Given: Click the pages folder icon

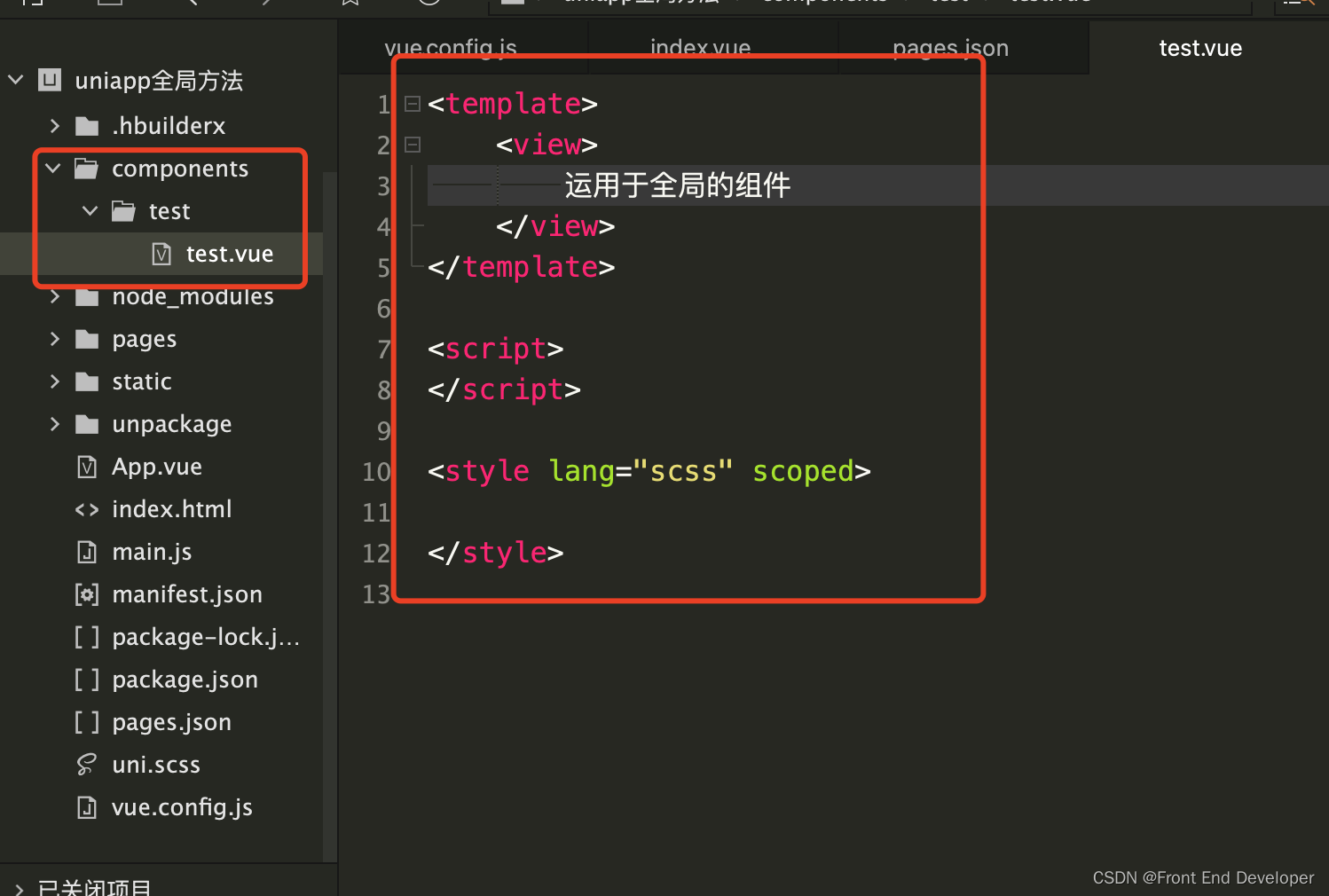Looking at the screenshot, I should pos(87,339).
